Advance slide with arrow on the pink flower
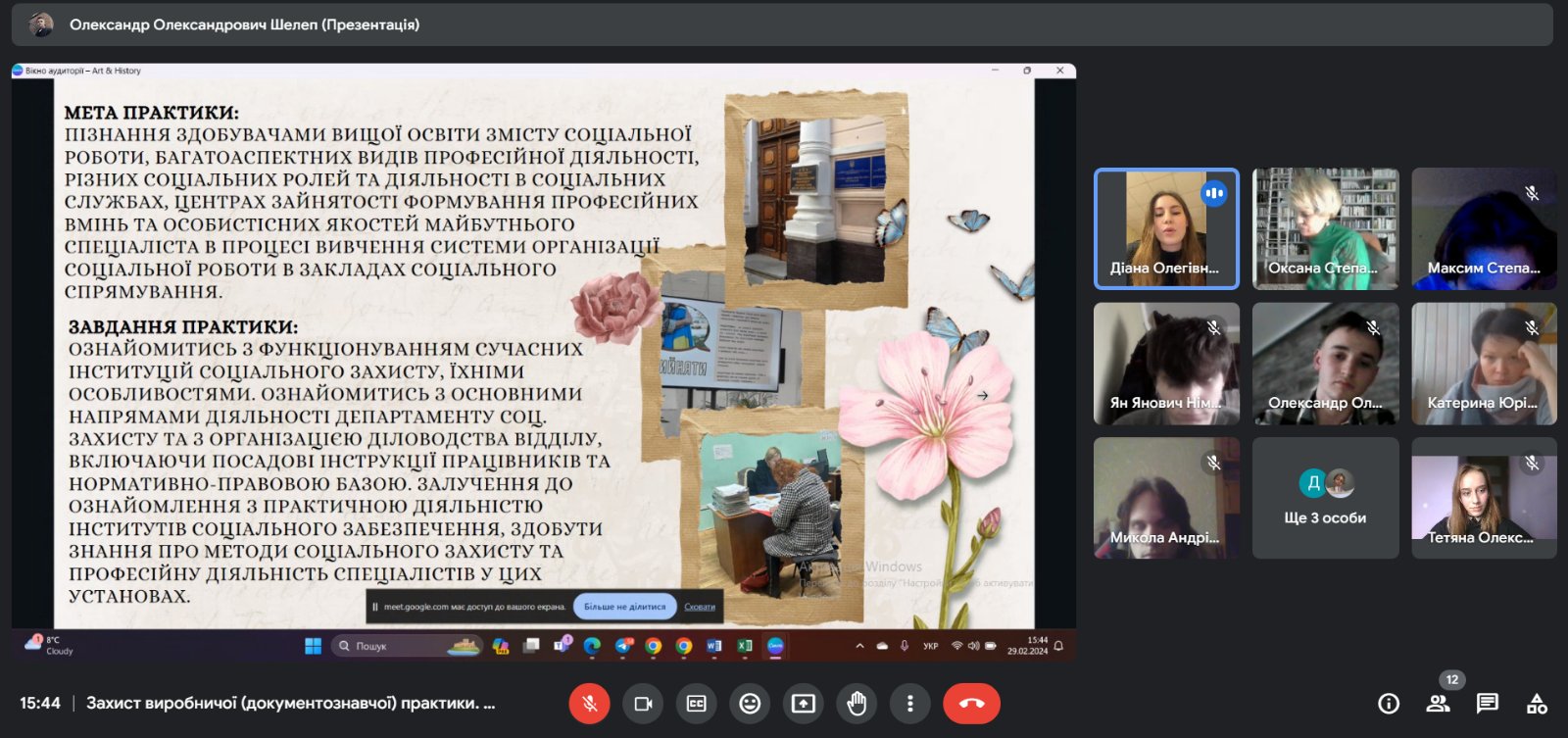 pos(982,396)
